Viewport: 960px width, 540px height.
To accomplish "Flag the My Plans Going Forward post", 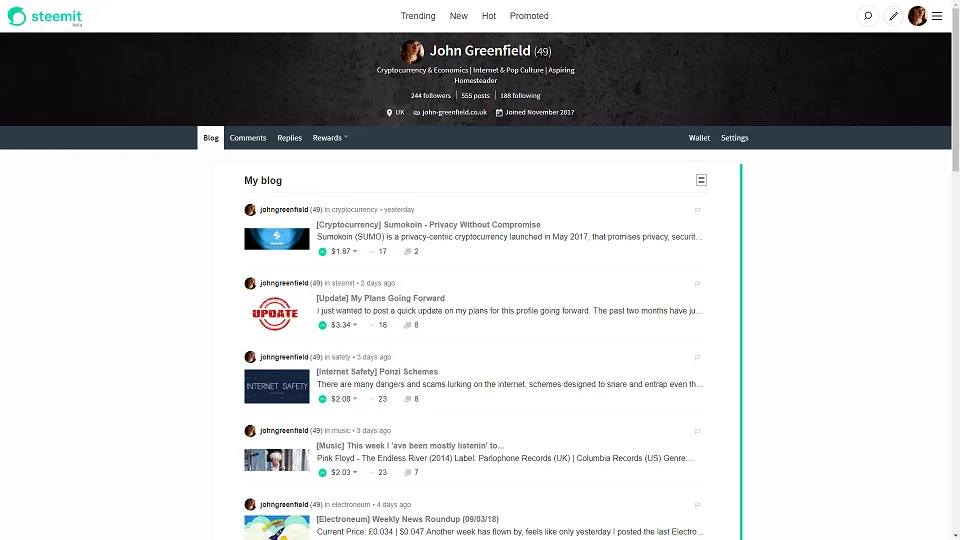I will click(697, 283).
